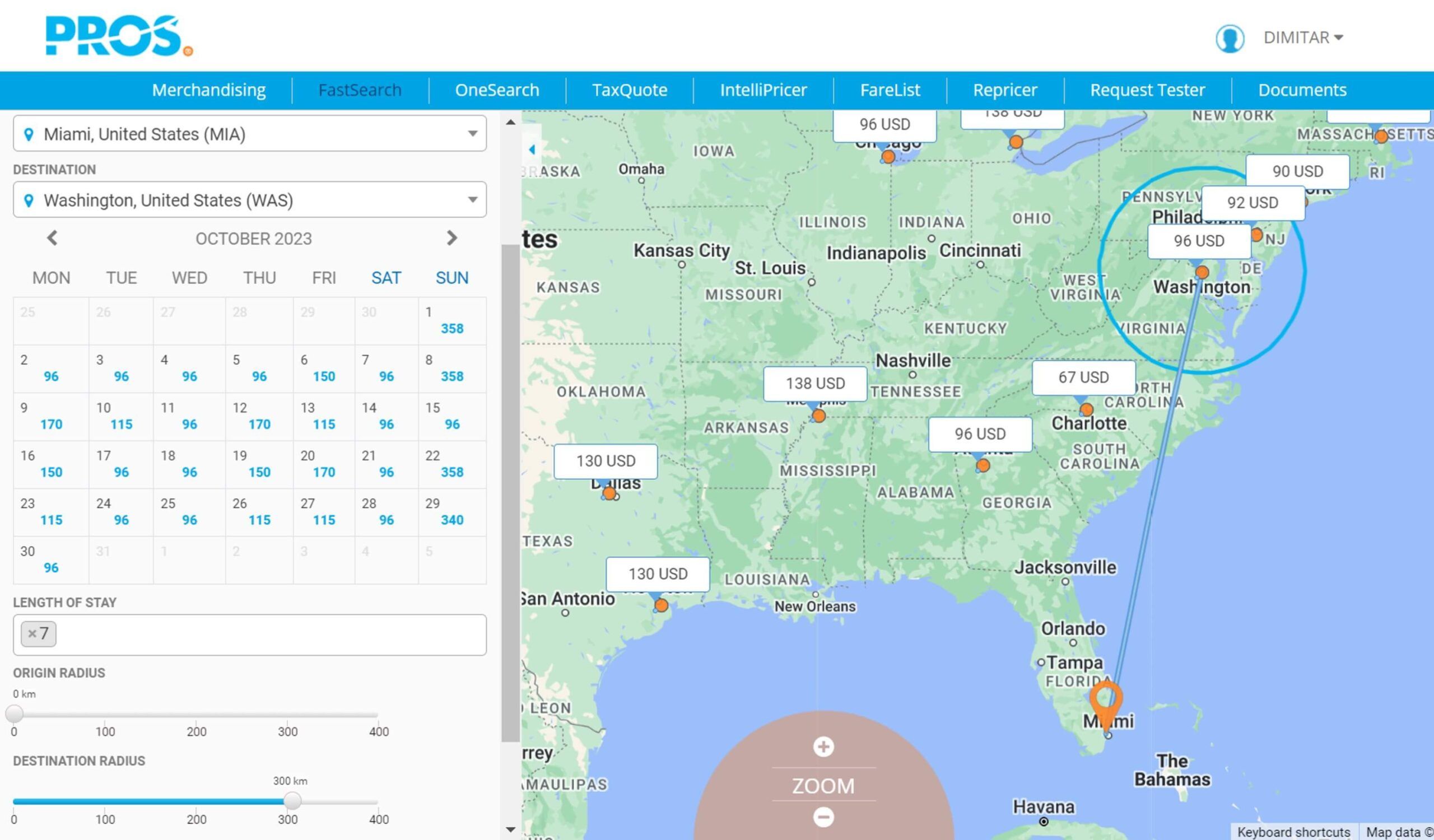
Task: Open the Washington destination dropdown
Action: point(472,199)
